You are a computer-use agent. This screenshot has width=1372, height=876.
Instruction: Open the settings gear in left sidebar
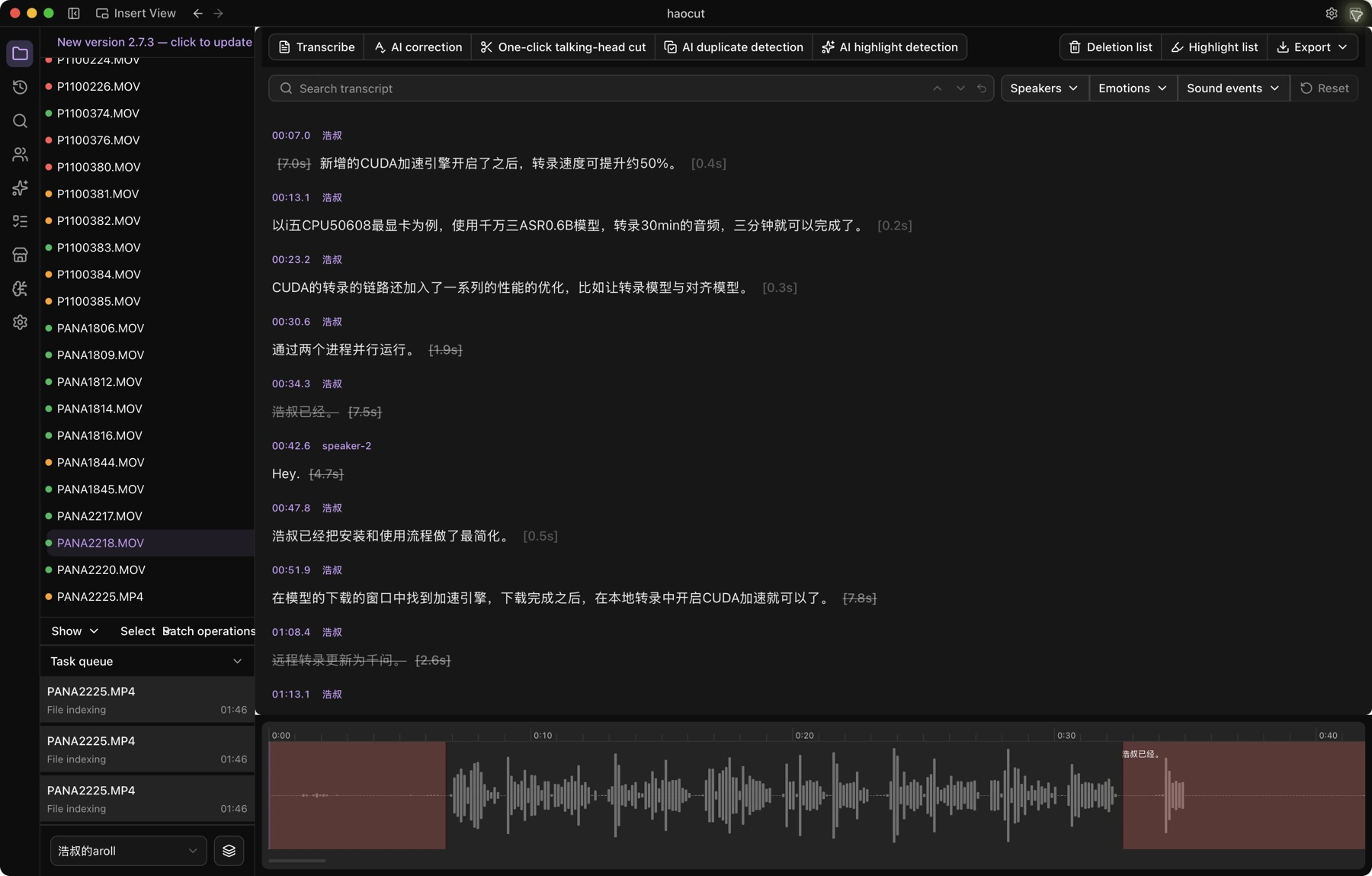[x=20, y=322]
